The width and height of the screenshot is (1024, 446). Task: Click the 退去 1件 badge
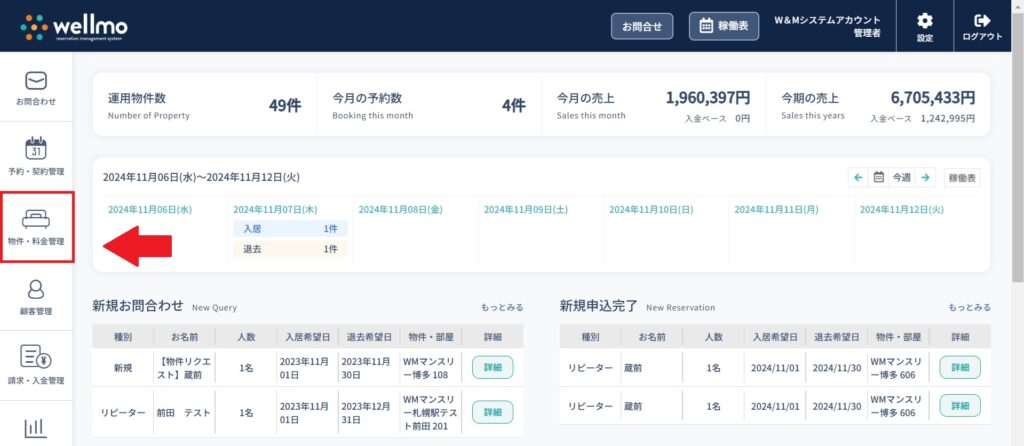(x=291, y=249)
